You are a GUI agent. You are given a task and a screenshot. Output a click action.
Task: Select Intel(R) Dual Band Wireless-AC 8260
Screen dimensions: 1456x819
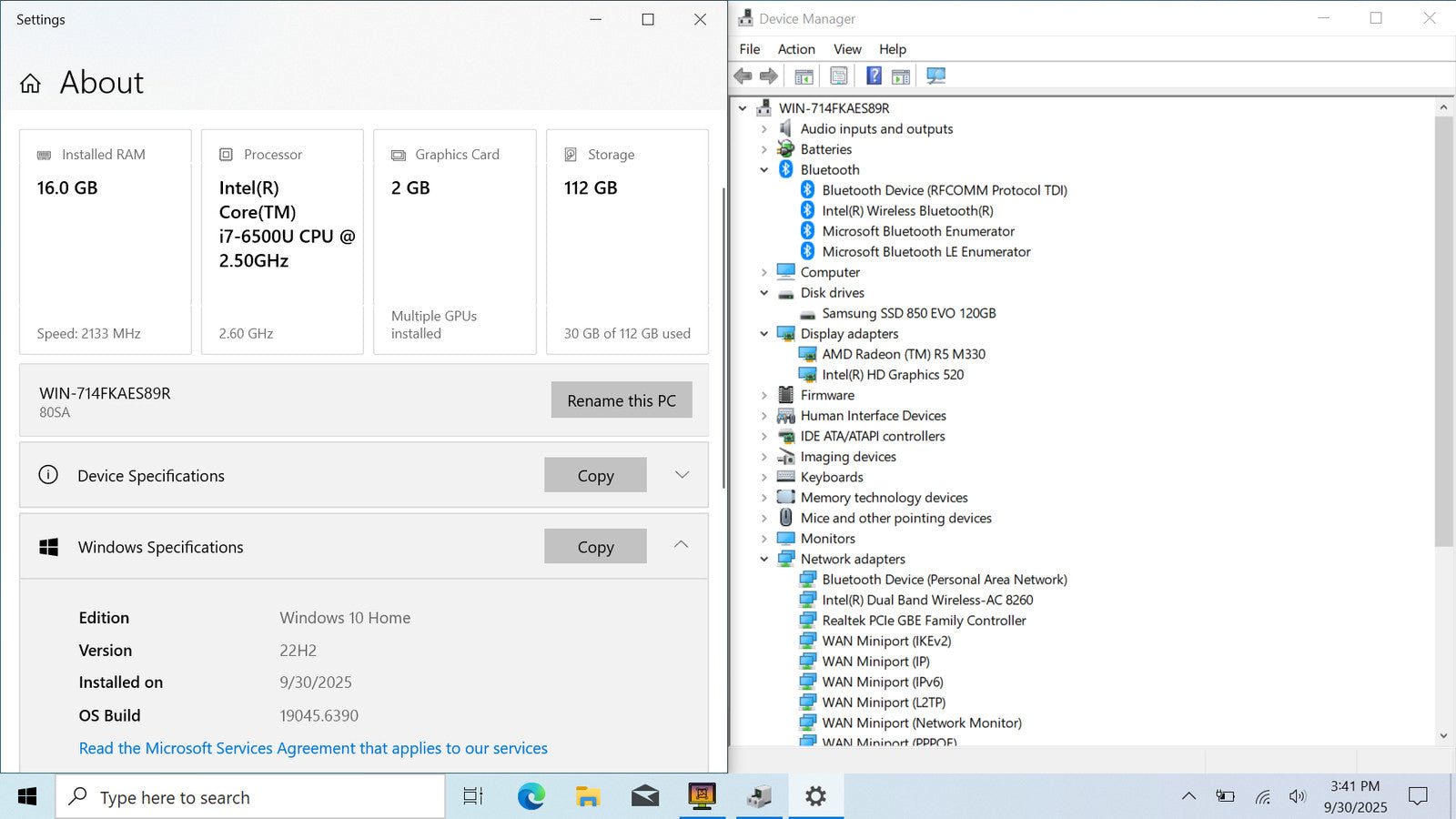click(x=927, y=600)
